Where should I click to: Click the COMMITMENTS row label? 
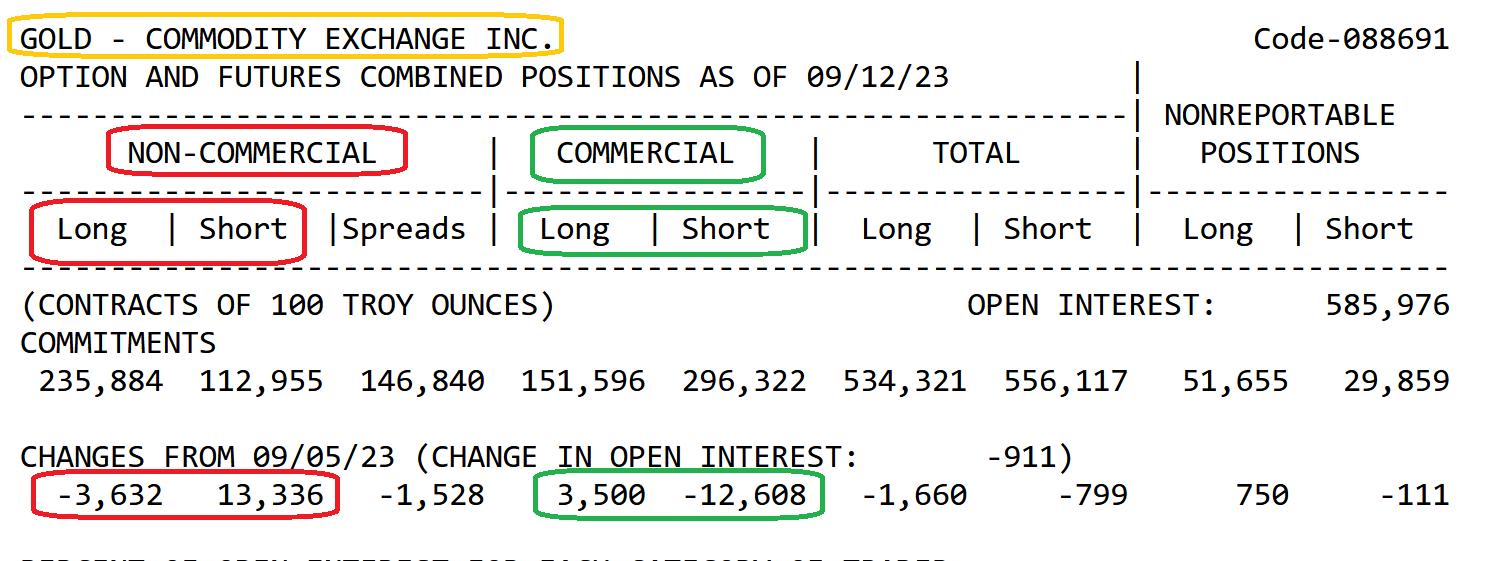[x=118, y=343]
